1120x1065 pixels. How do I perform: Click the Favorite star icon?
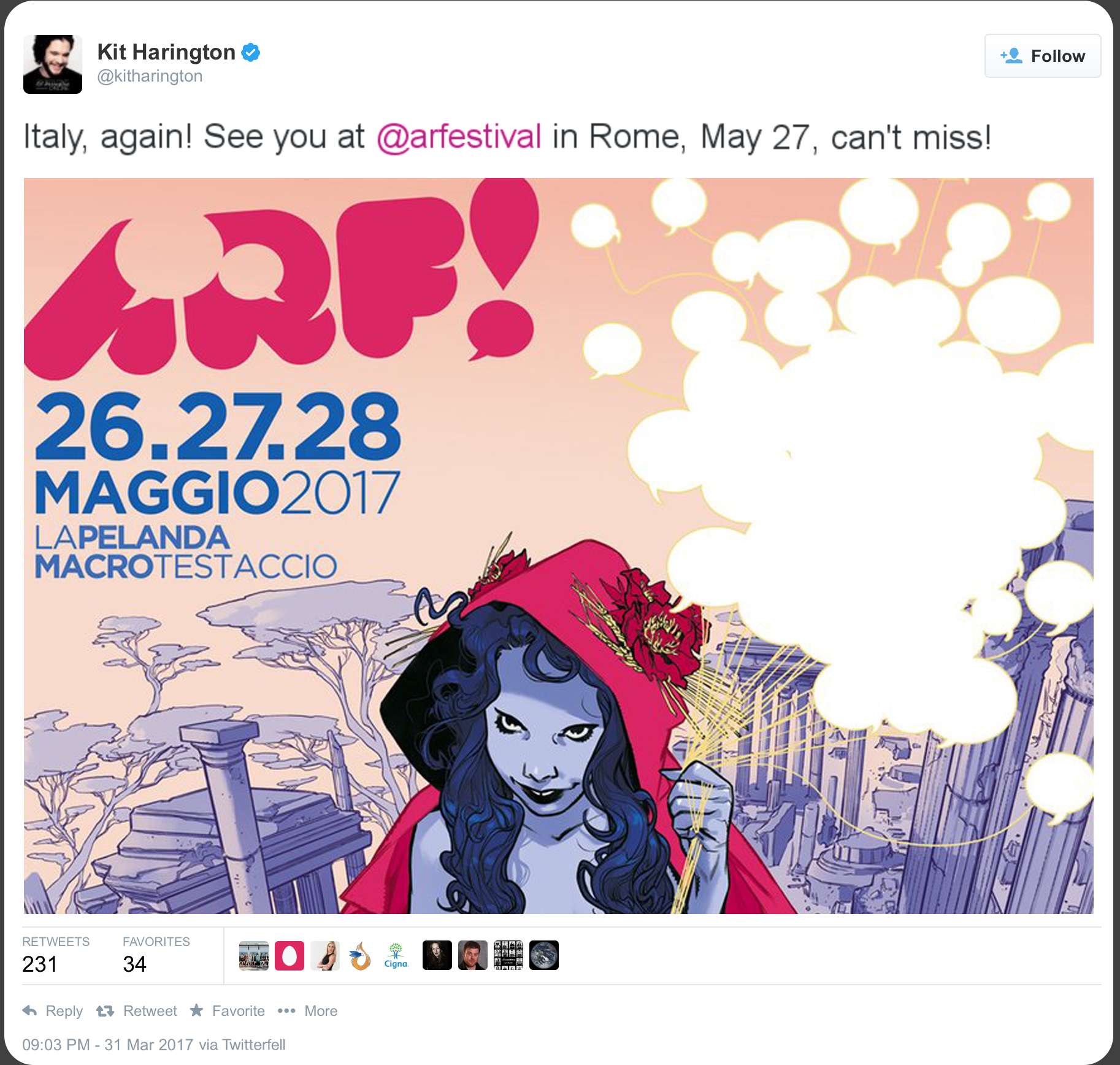pos(196,1010)
